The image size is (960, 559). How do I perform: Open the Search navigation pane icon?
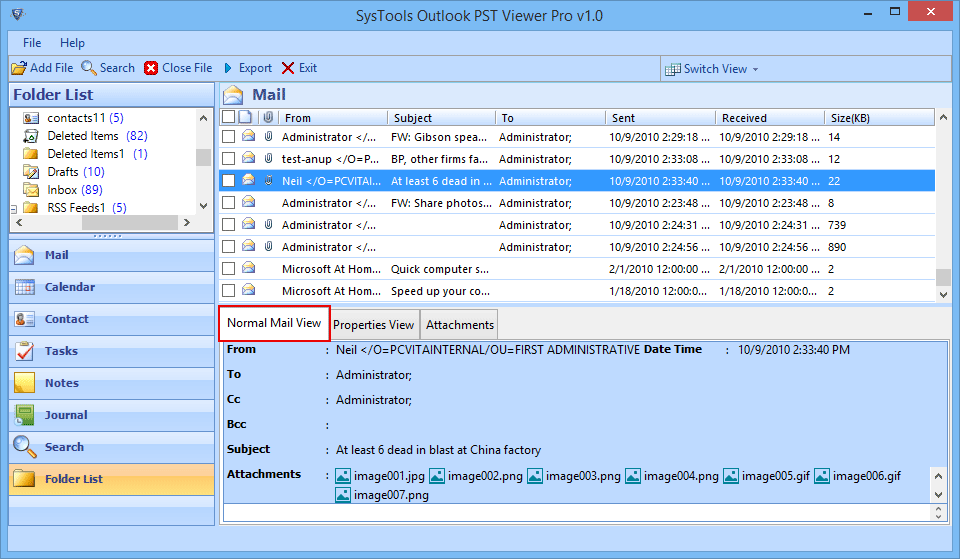[24, 446]
